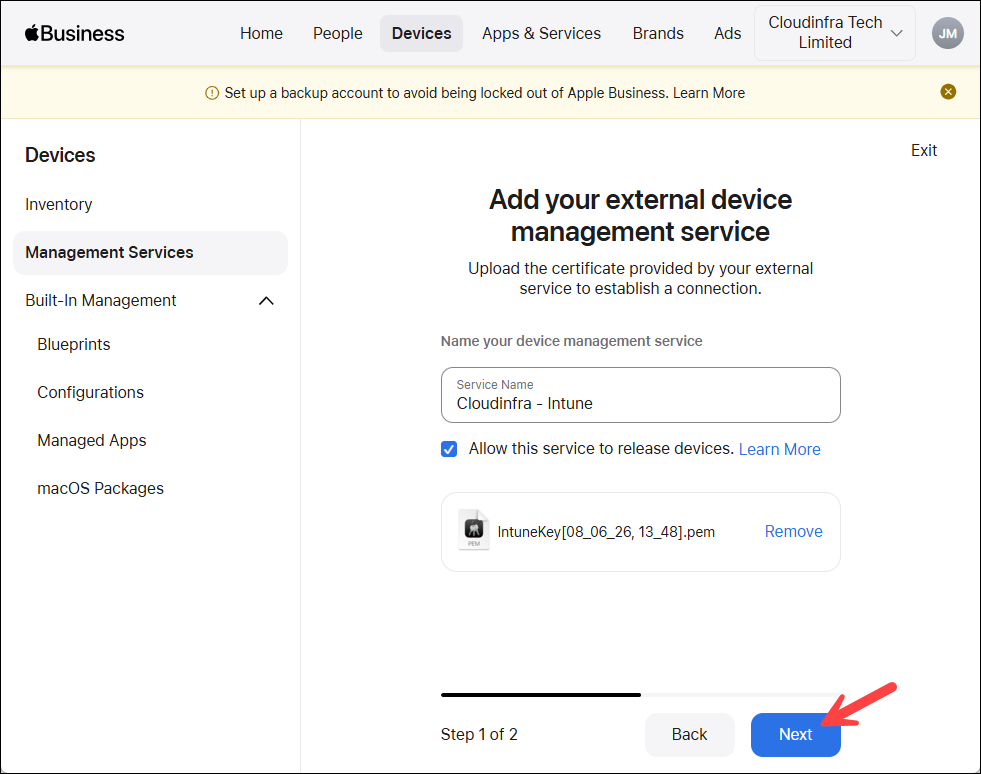
Task: Click the IntuneKey[08_06_26, 13_48].pem filename
Action: 606,532
